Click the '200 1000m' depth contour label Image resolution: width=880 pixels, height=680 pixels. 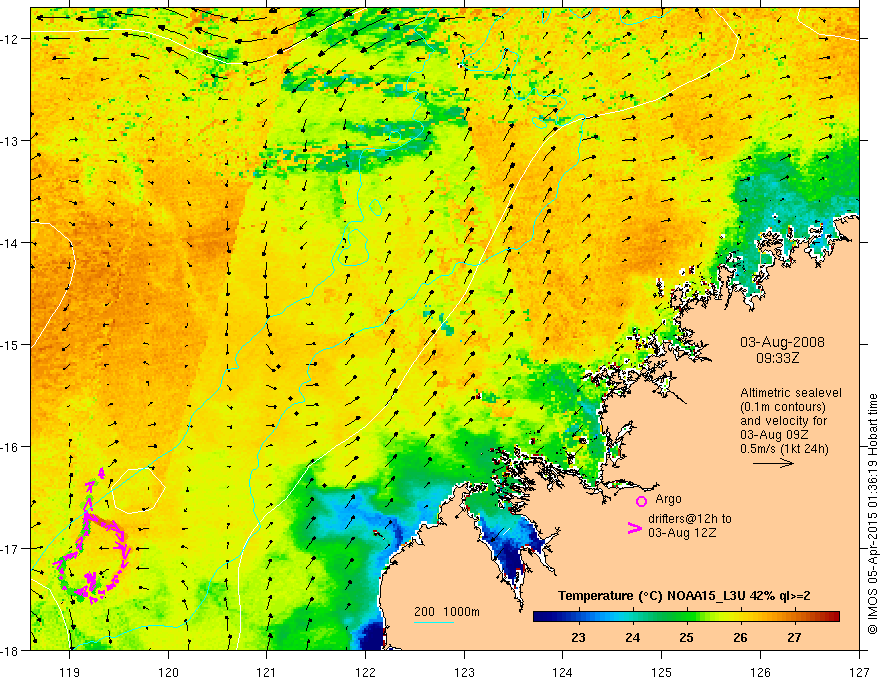(x=447, y=612)
